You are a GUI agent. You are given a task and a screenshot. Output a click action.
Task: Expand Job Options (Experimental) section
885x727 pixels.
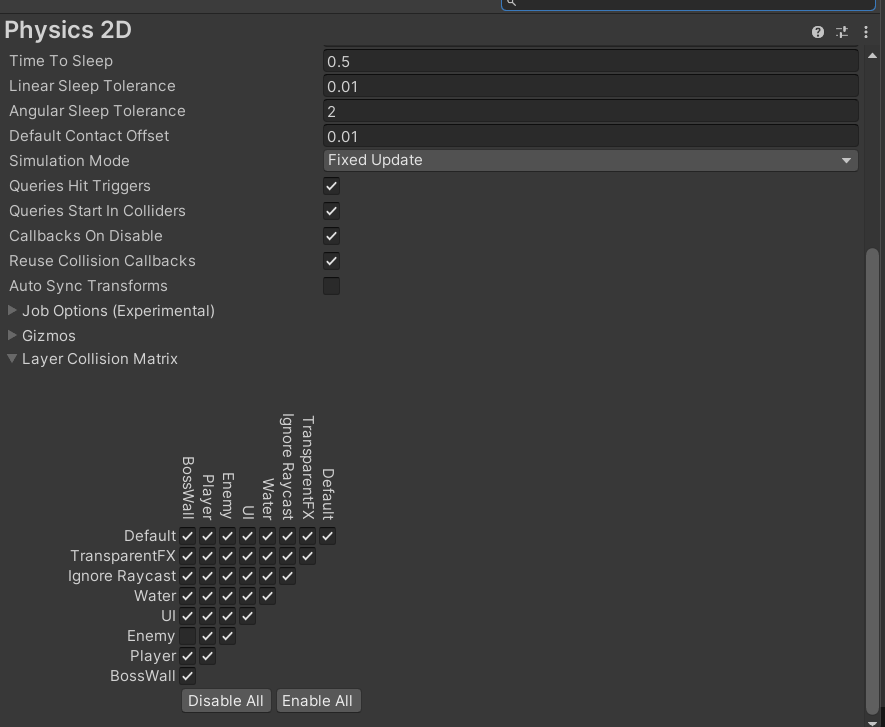click(x=12, y=310)
